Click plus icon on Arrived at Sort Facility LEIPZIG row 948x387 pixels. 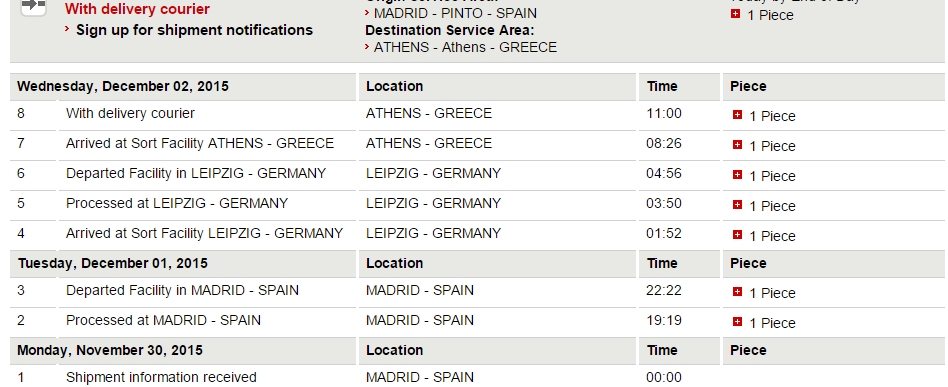(737, 235)
